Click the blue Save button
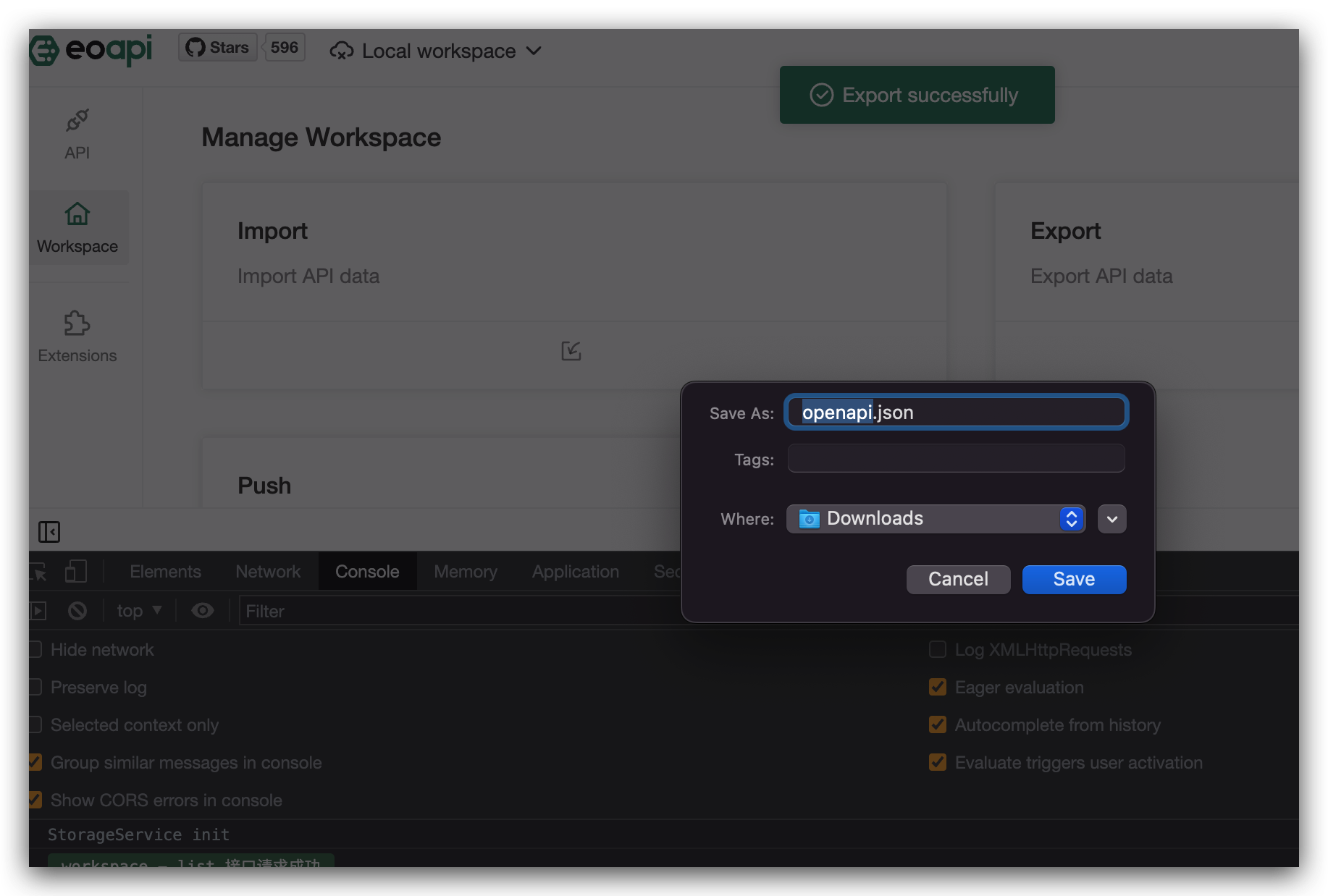 (x=1074, y=579)
